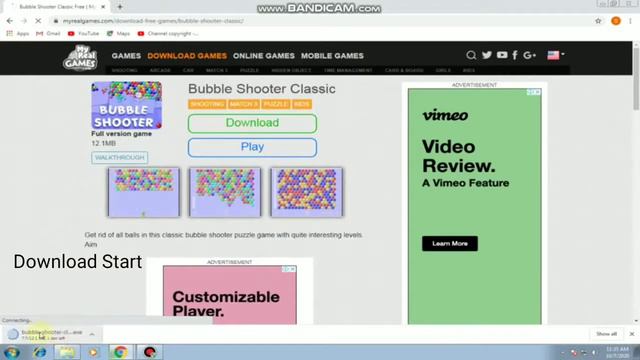The height and width of the screenshot is (360, 640).
Task: Select Time Management category in sub-navigation
Action: [348, 70]
